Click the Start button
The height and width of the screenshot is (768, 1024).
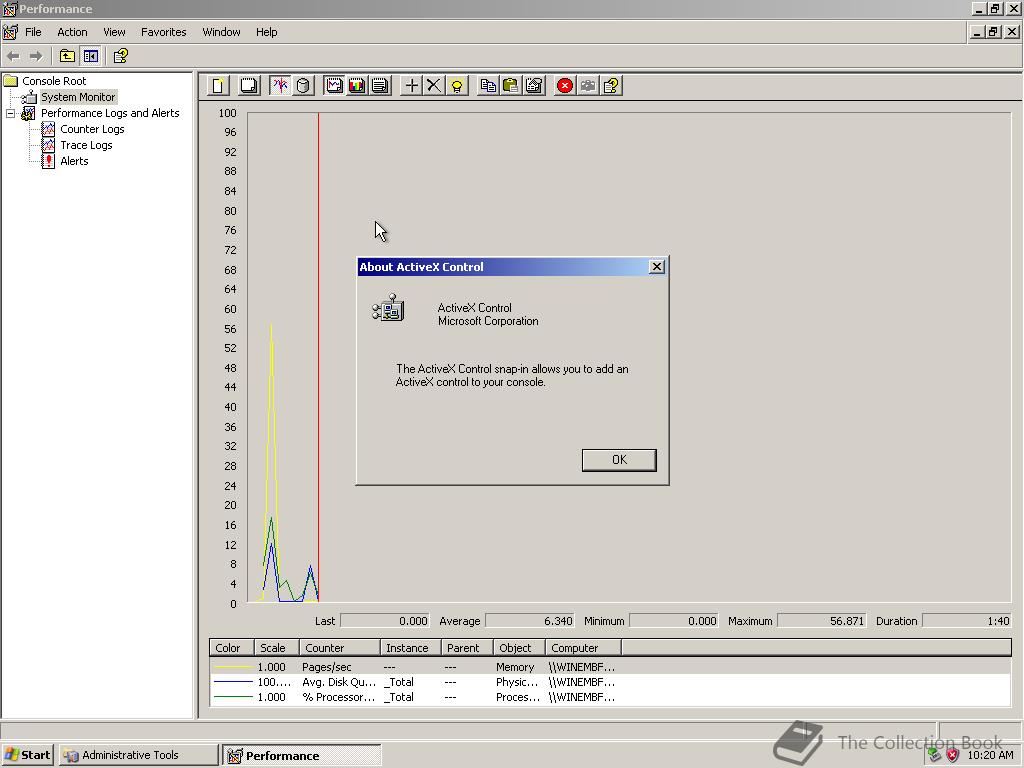click(x=27, y=755)
